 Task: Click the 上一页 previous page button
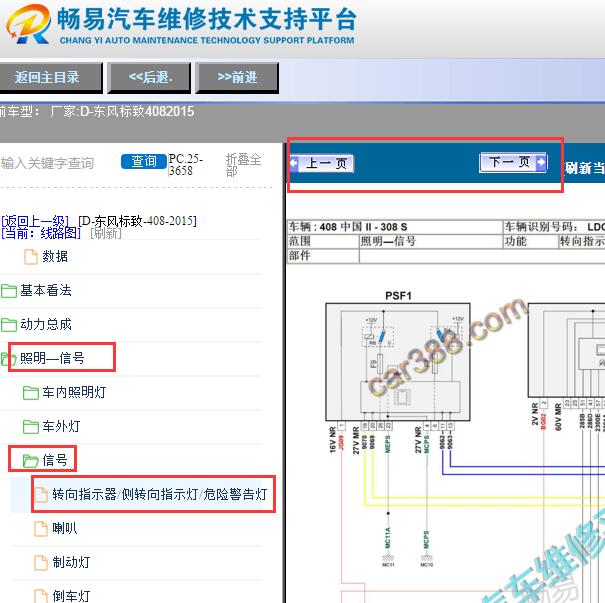click(x=322, y=163)
